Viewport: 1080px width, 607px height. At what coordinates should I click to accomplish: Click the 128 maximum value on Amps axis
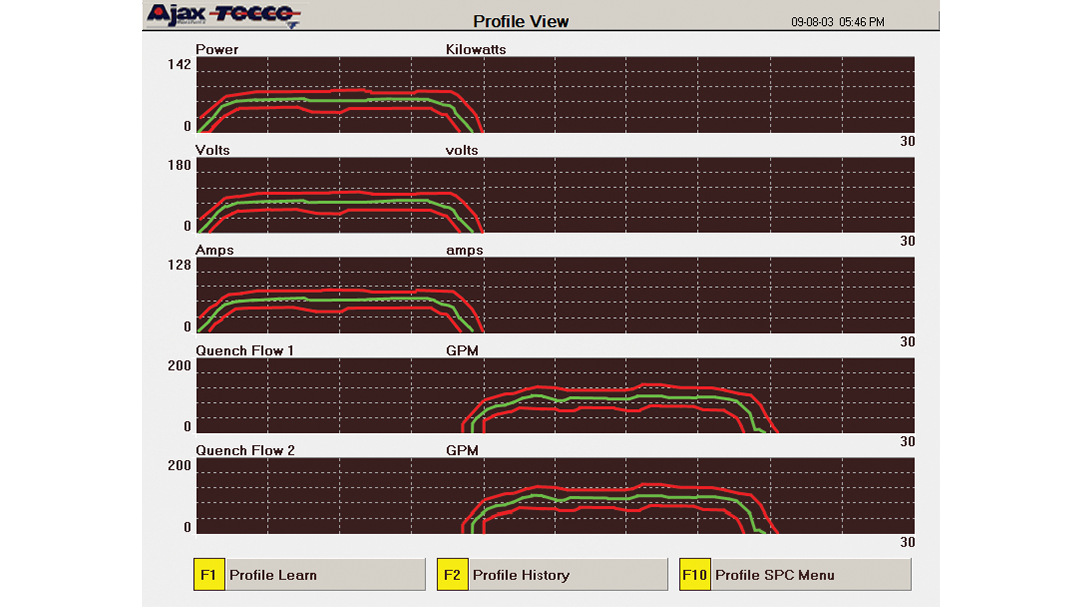coord(179,265)
